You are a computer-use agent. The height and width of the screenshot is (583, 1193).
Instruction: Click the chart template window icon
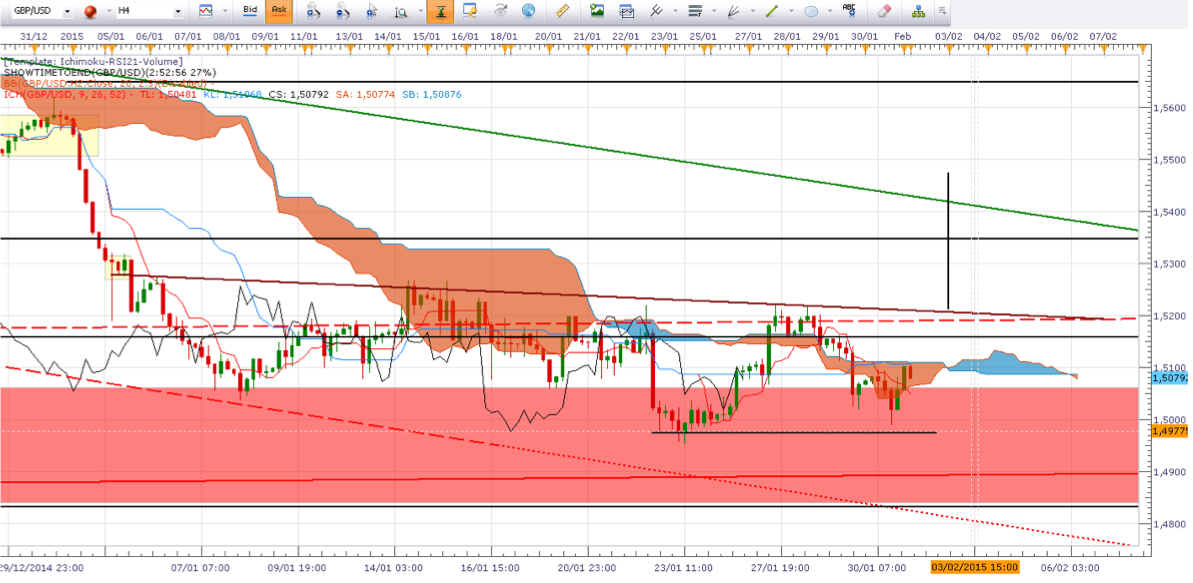[627, 11]
